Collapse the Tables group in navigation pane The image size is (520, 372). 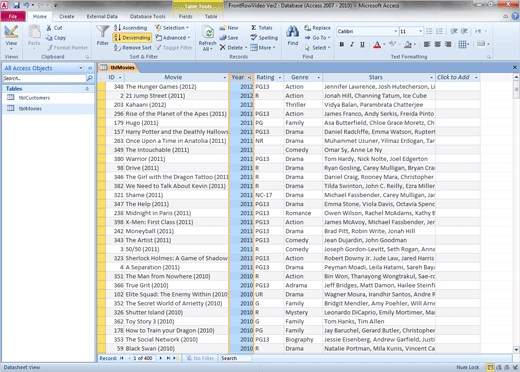click(87, 89)
